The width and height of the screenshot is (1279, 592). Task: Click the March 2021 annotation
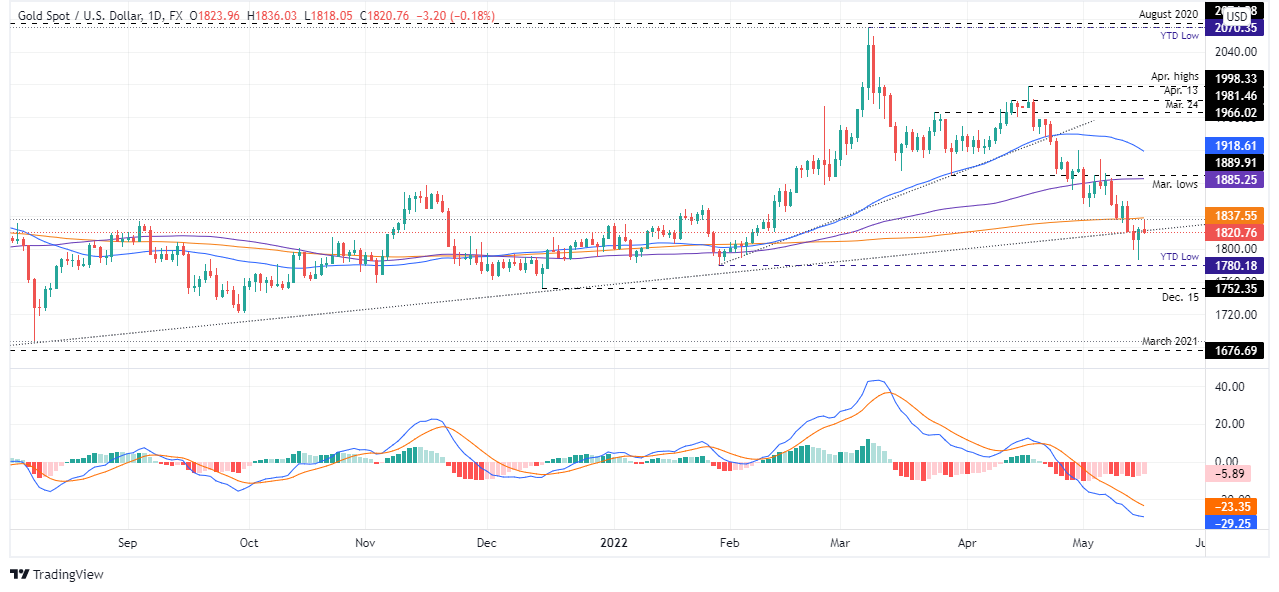click(x=1170, y=341)
